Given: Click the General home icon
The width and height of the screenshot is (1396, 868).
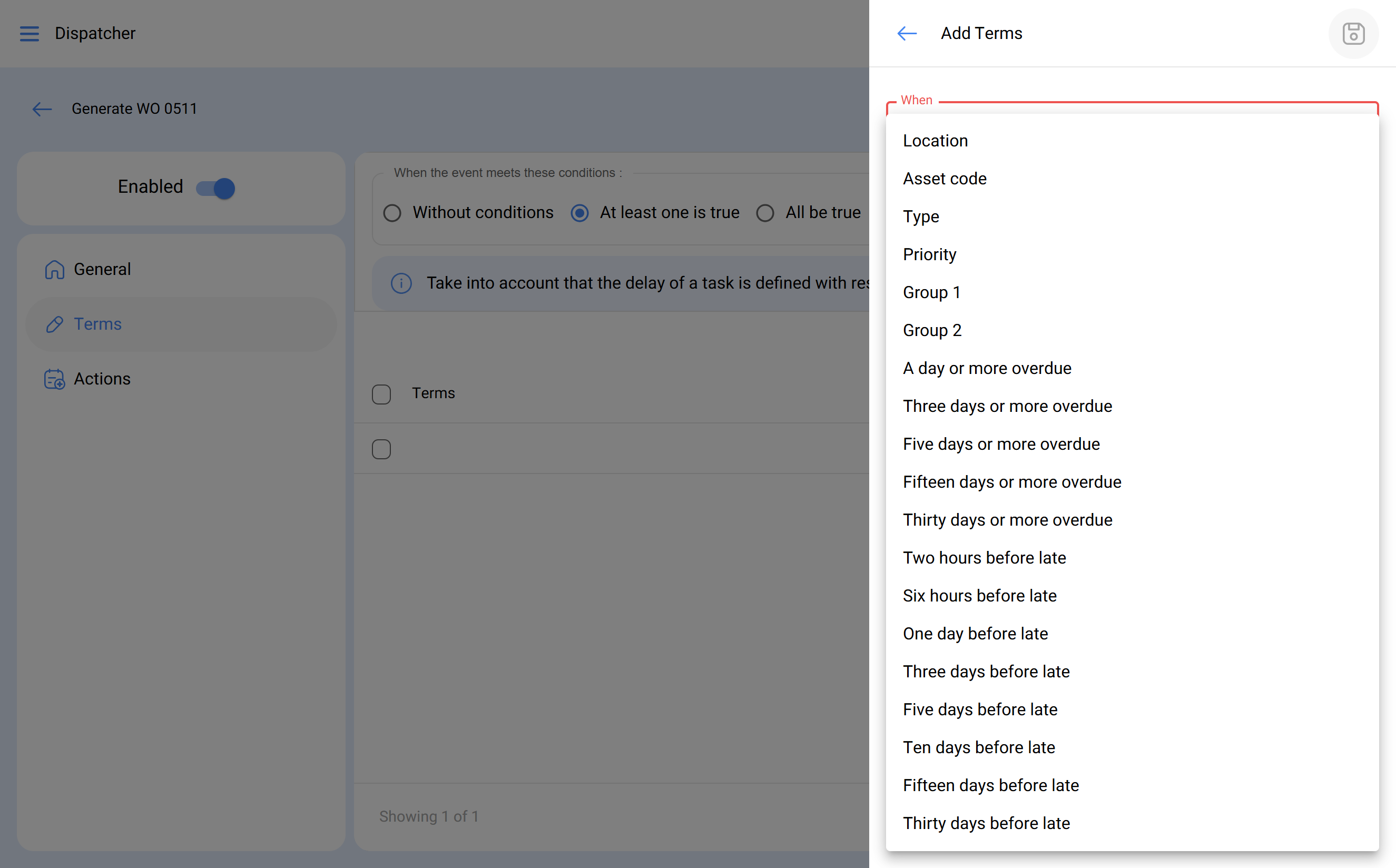Looking at the screenshot, I should click(55, 269).
